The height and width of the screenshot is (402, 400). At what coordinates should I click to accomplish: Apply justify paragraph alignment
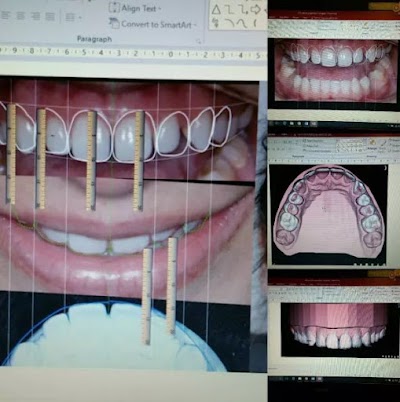(x=50, y=16)
